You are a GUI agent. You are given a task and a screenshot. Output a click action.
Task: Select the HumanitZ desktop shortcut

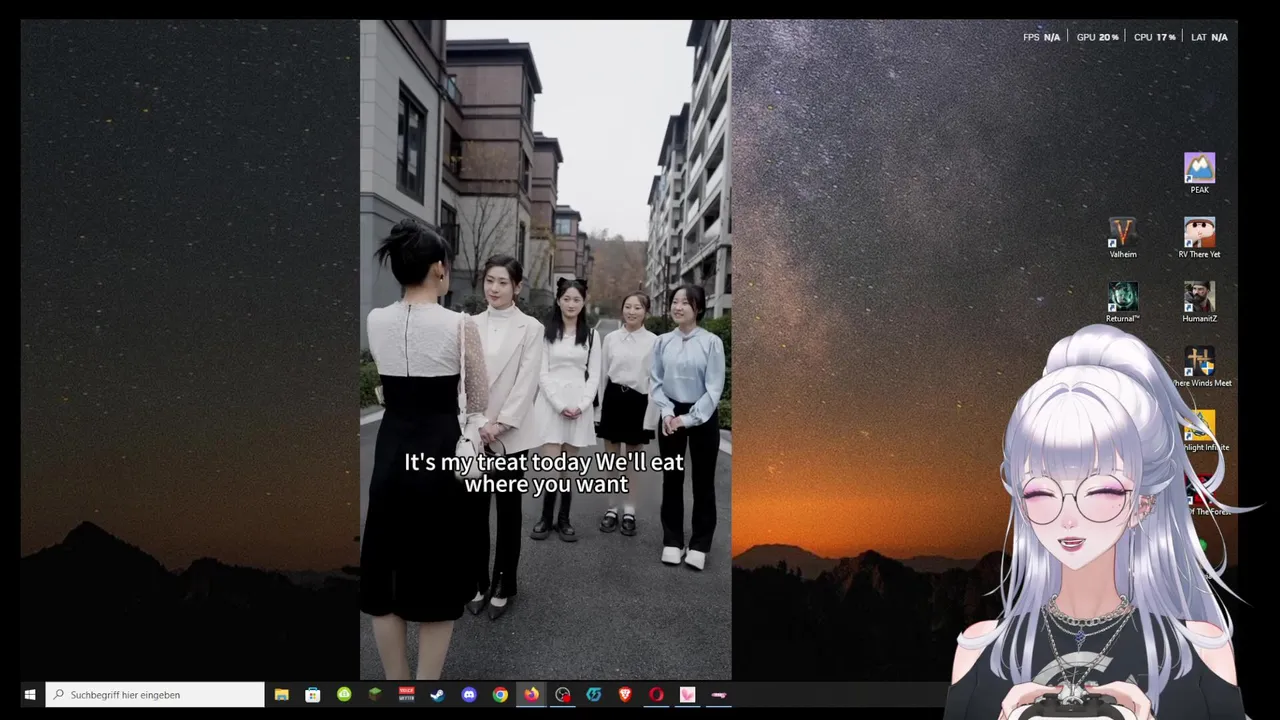tap(1199, 302)
